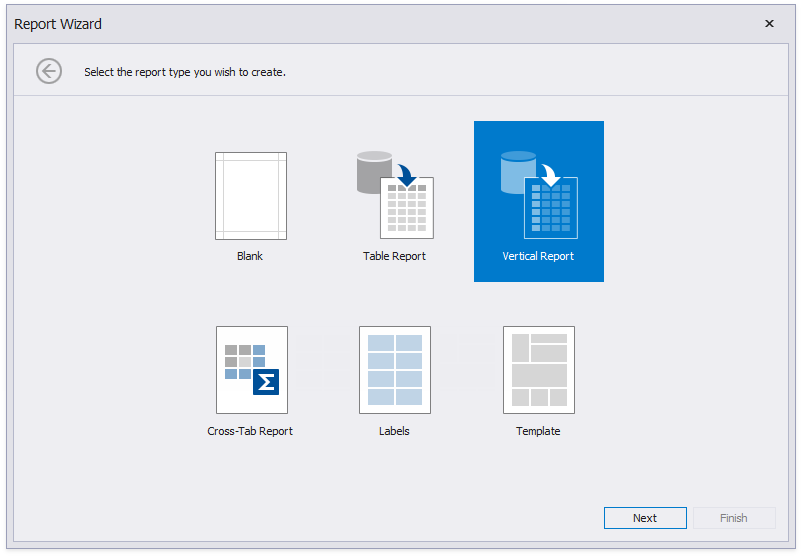Choose the Table Report icon
Screen dimensions: 802x557
(x=395, y=196)
